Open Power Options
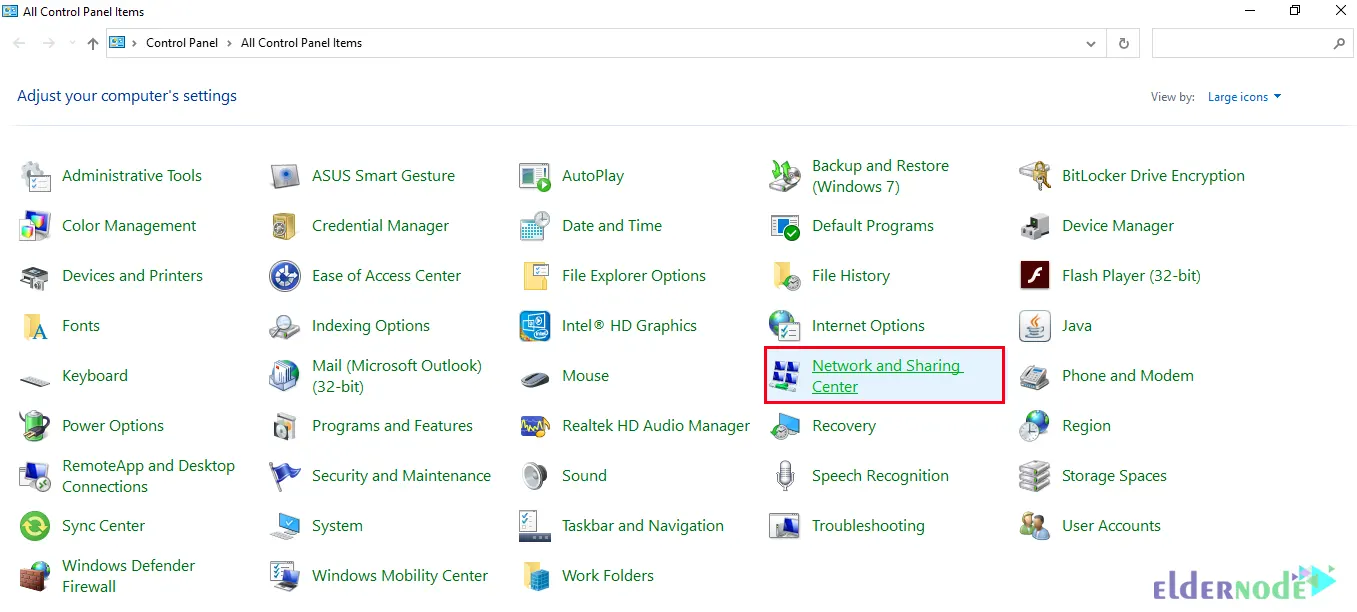Screen dimensions: 1357x612 [x=113, y=425]
